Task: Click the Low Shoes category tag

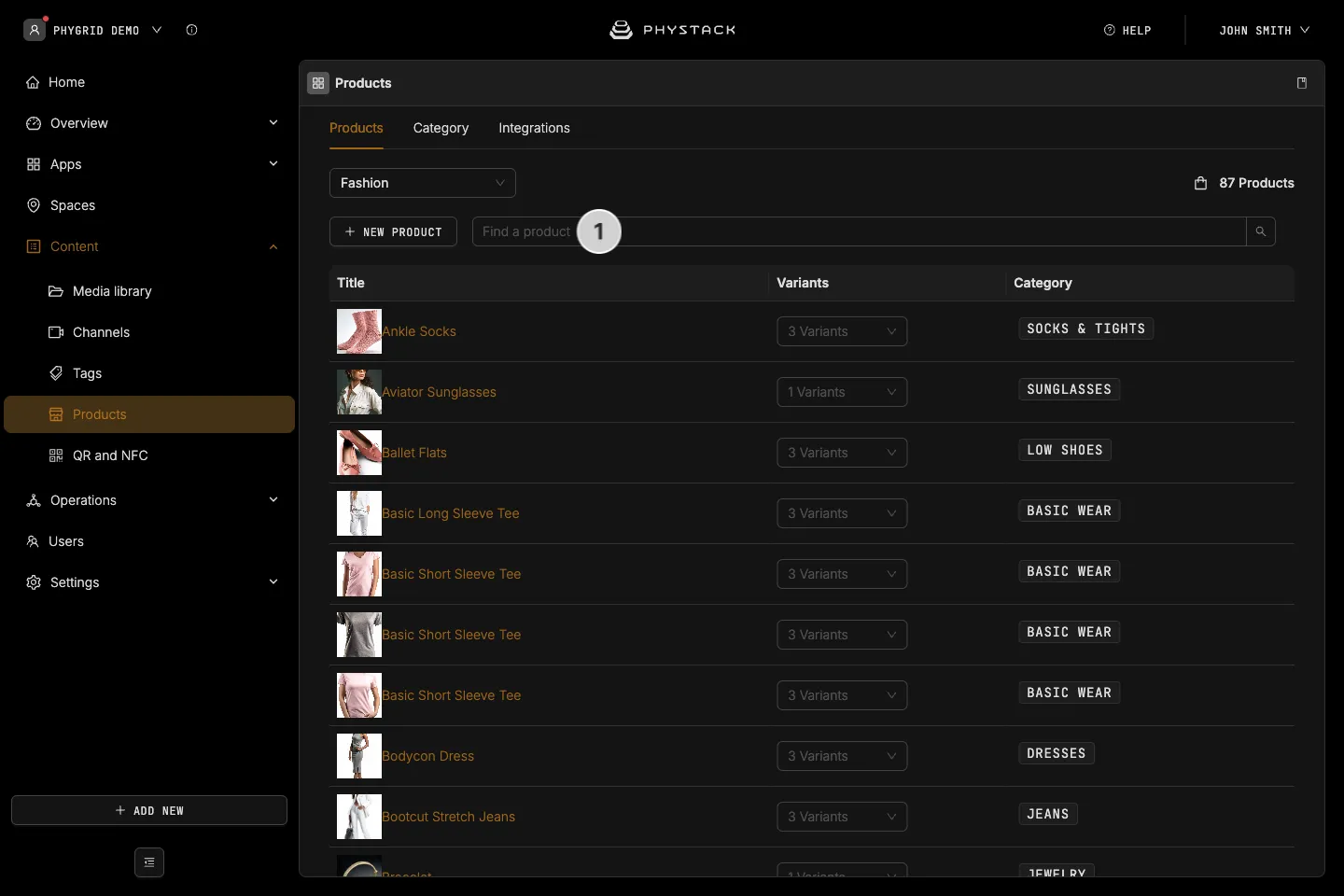Action: tap(1065, 450)
